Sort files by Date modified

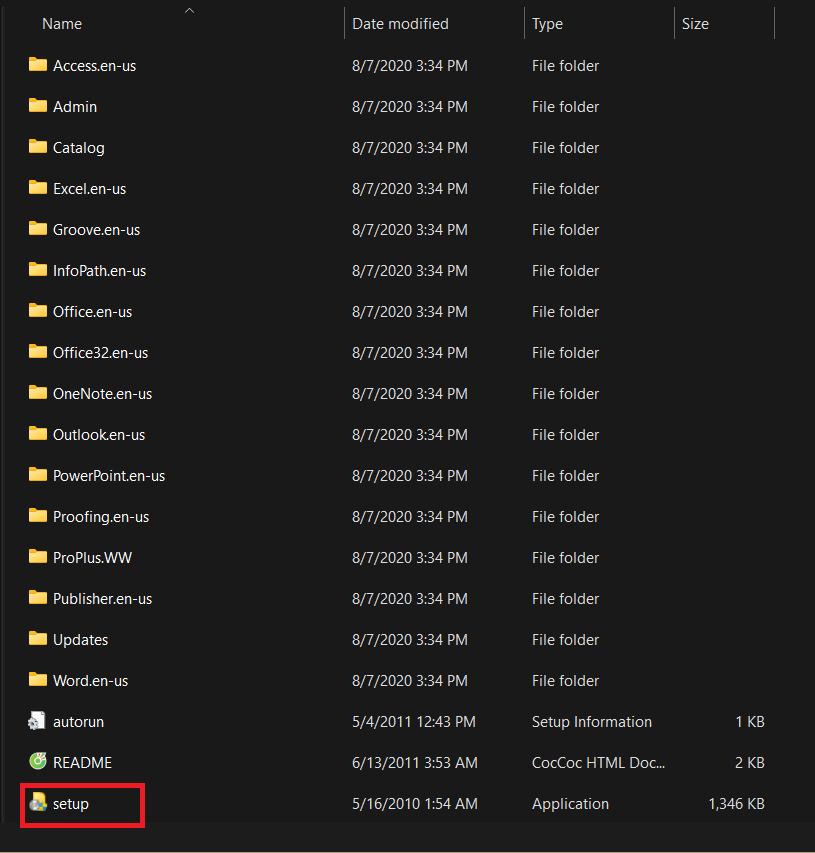point(400,23)
